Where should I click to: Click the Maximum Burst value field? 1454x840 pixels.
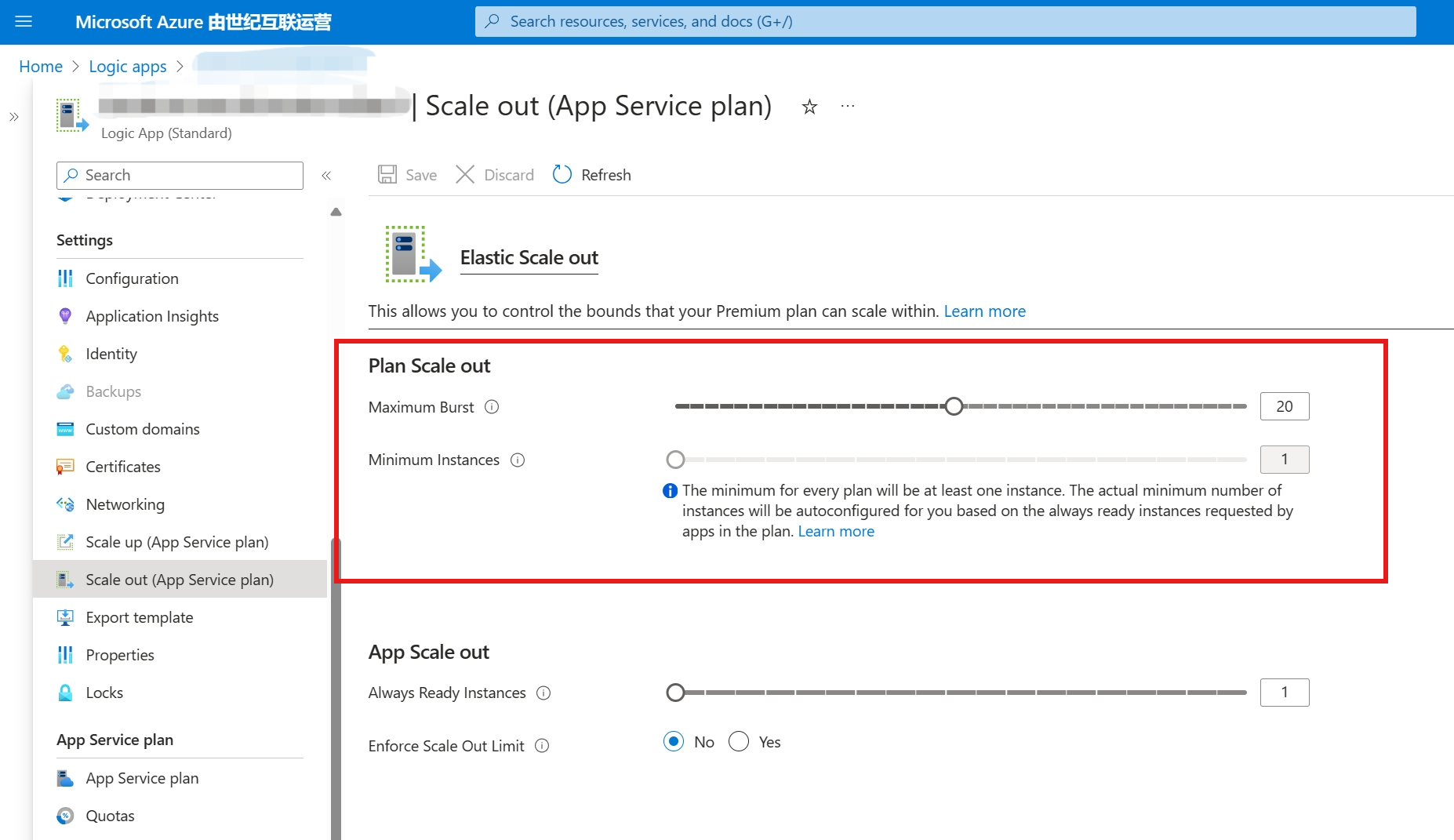[x=1284, y=406]
